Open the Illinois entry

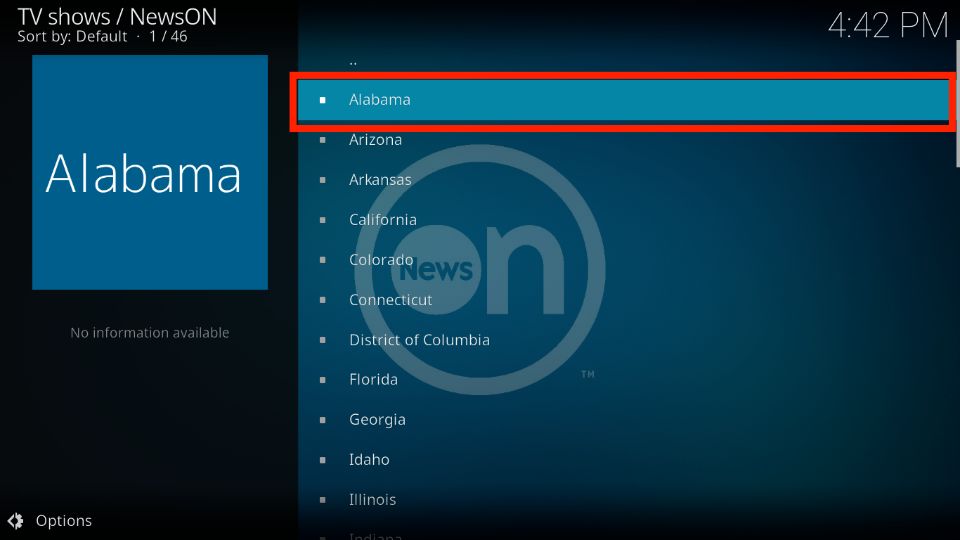623,500
